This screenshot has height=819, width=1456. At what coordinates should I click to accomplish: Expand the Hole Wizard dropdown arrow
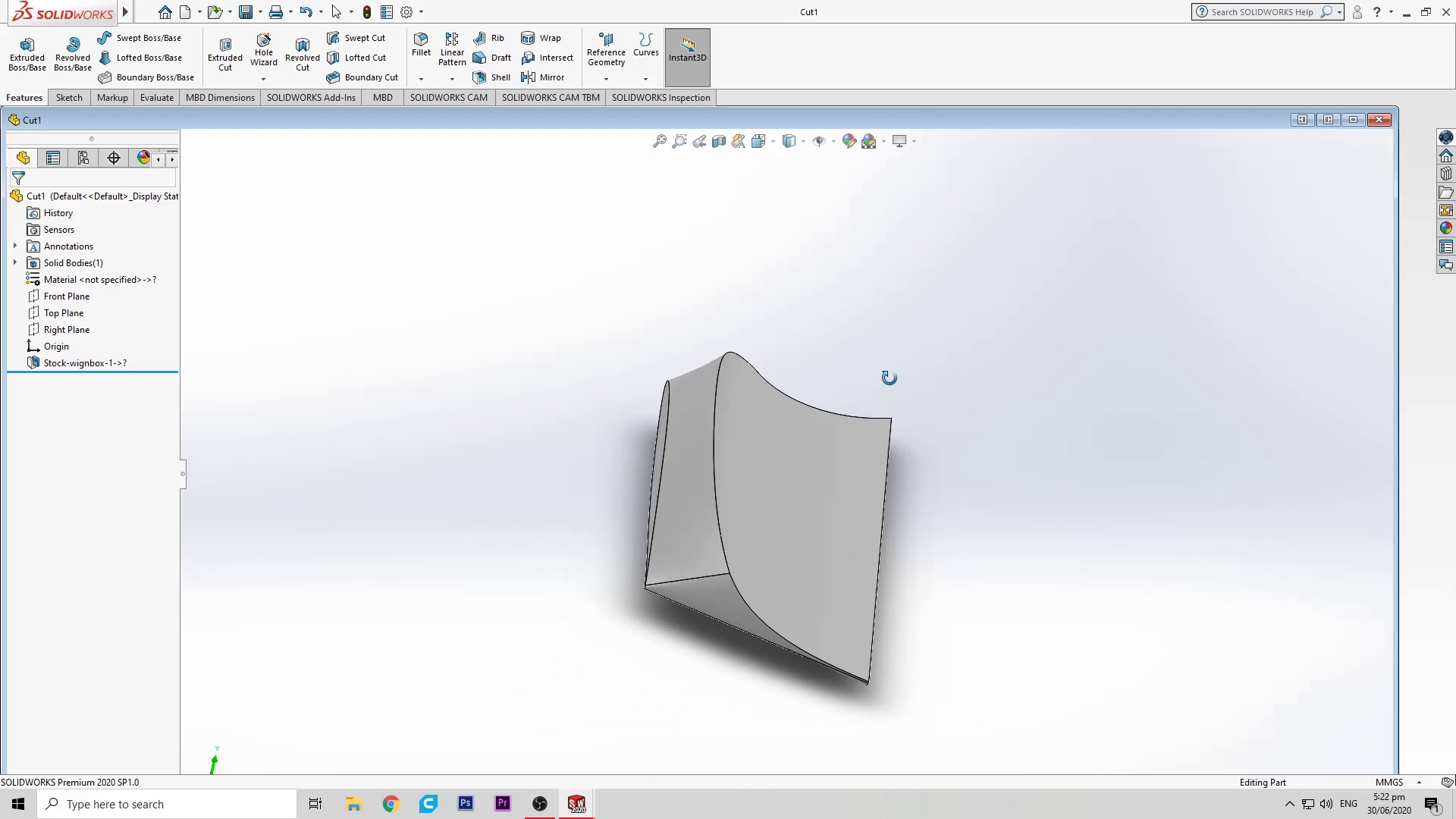[264, 79]
